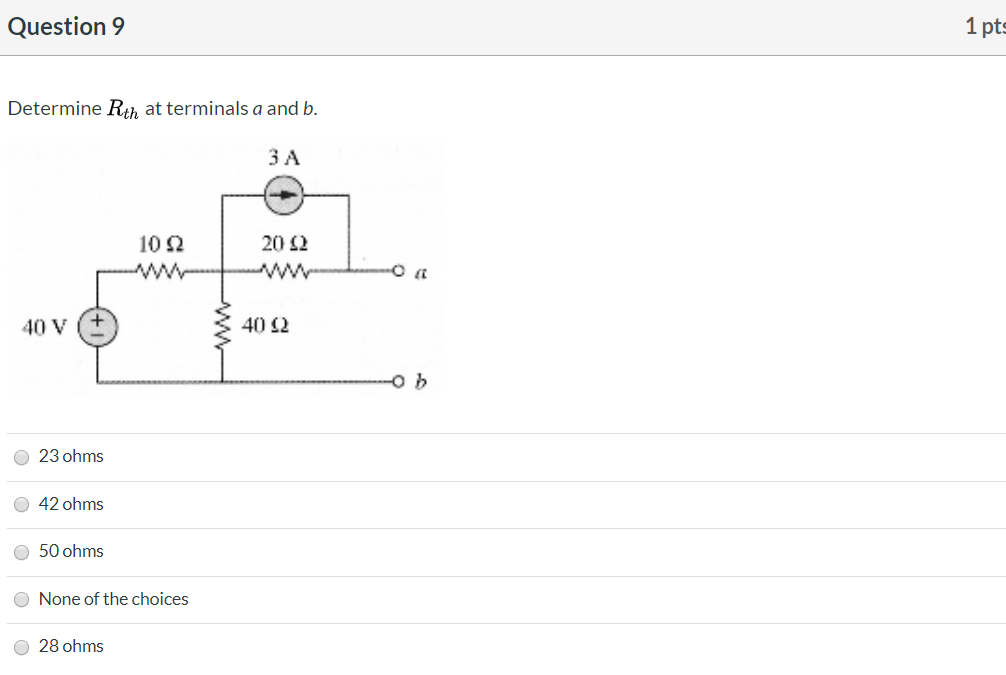This screenshot has width=1006, height=675.
Task: Click the 20 ohm resistor symbol
Action: click(x=284, y=270)
